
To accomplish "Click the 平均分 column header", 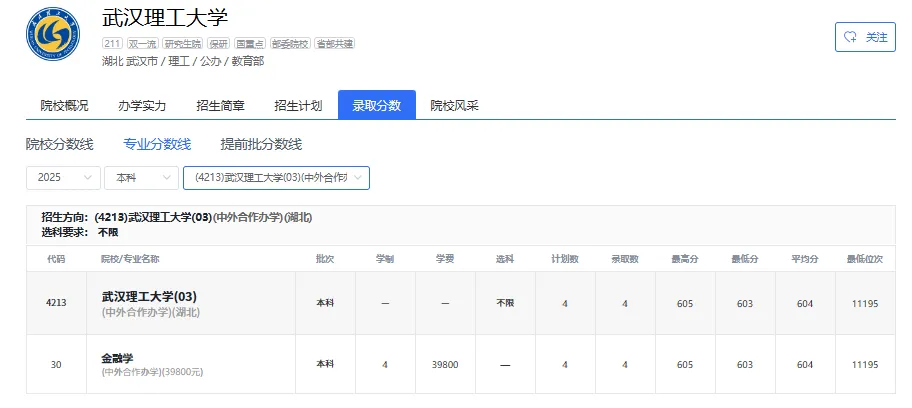I will point(805,259).
